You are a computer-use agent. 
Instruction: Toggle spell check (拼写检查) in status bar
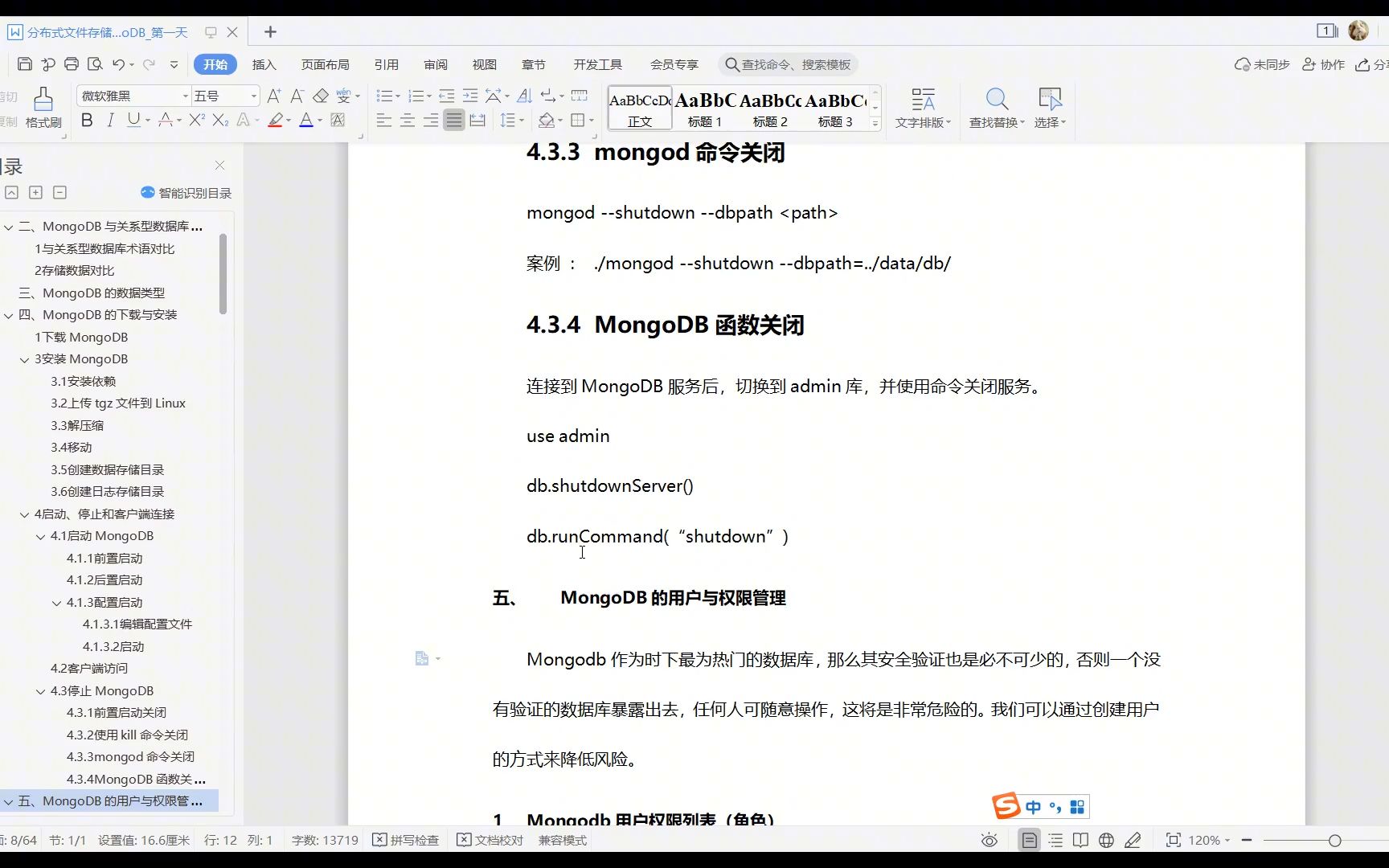[407, 841]
